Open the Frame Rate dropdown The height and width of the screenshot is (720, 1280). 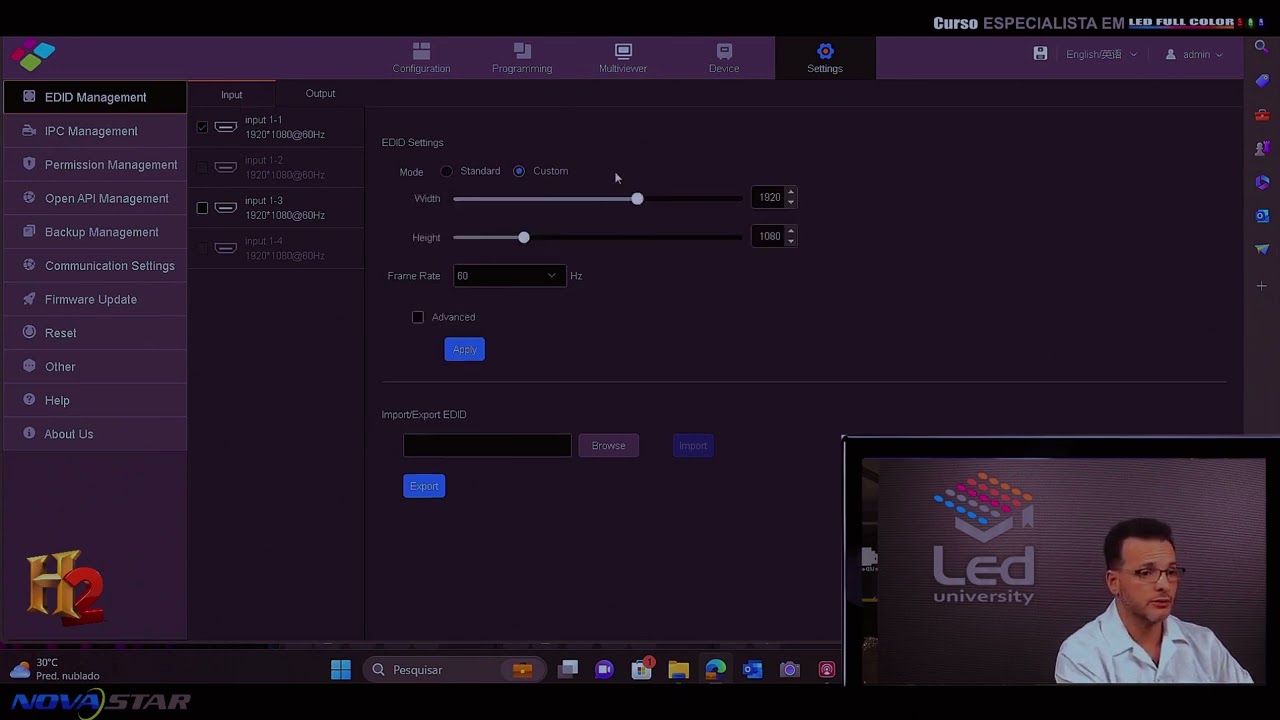click(x=509, y=276)
